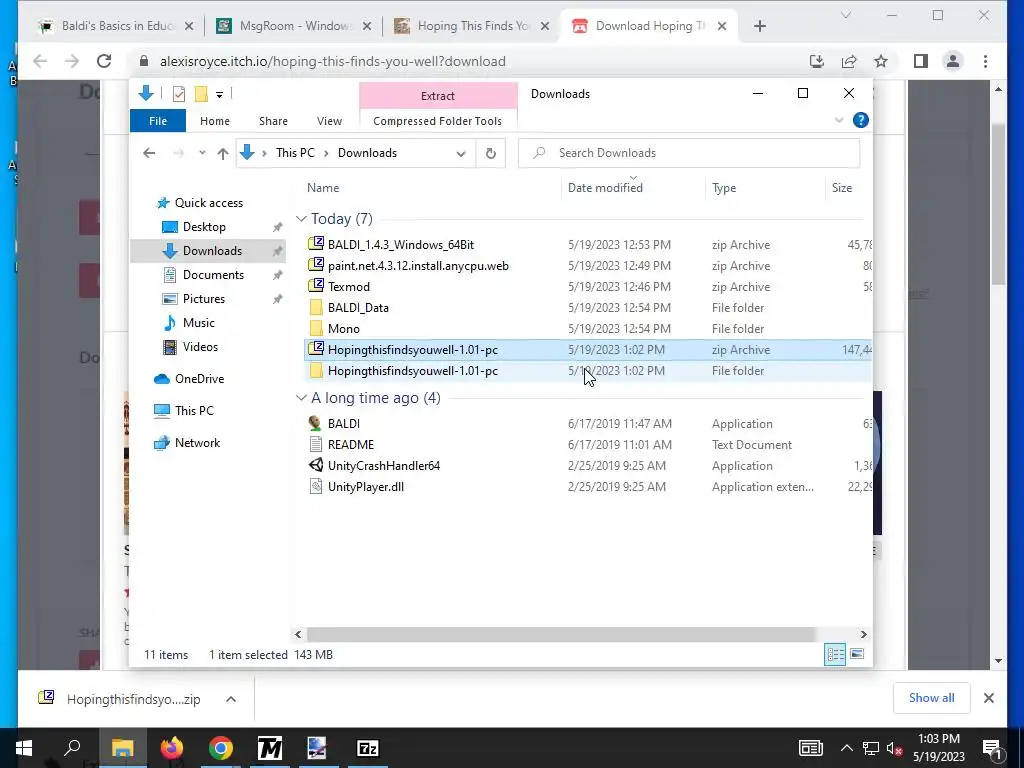Open 7-Zip from the taskbar
This screenshot has width=1024, height=768.
(368, 748)
